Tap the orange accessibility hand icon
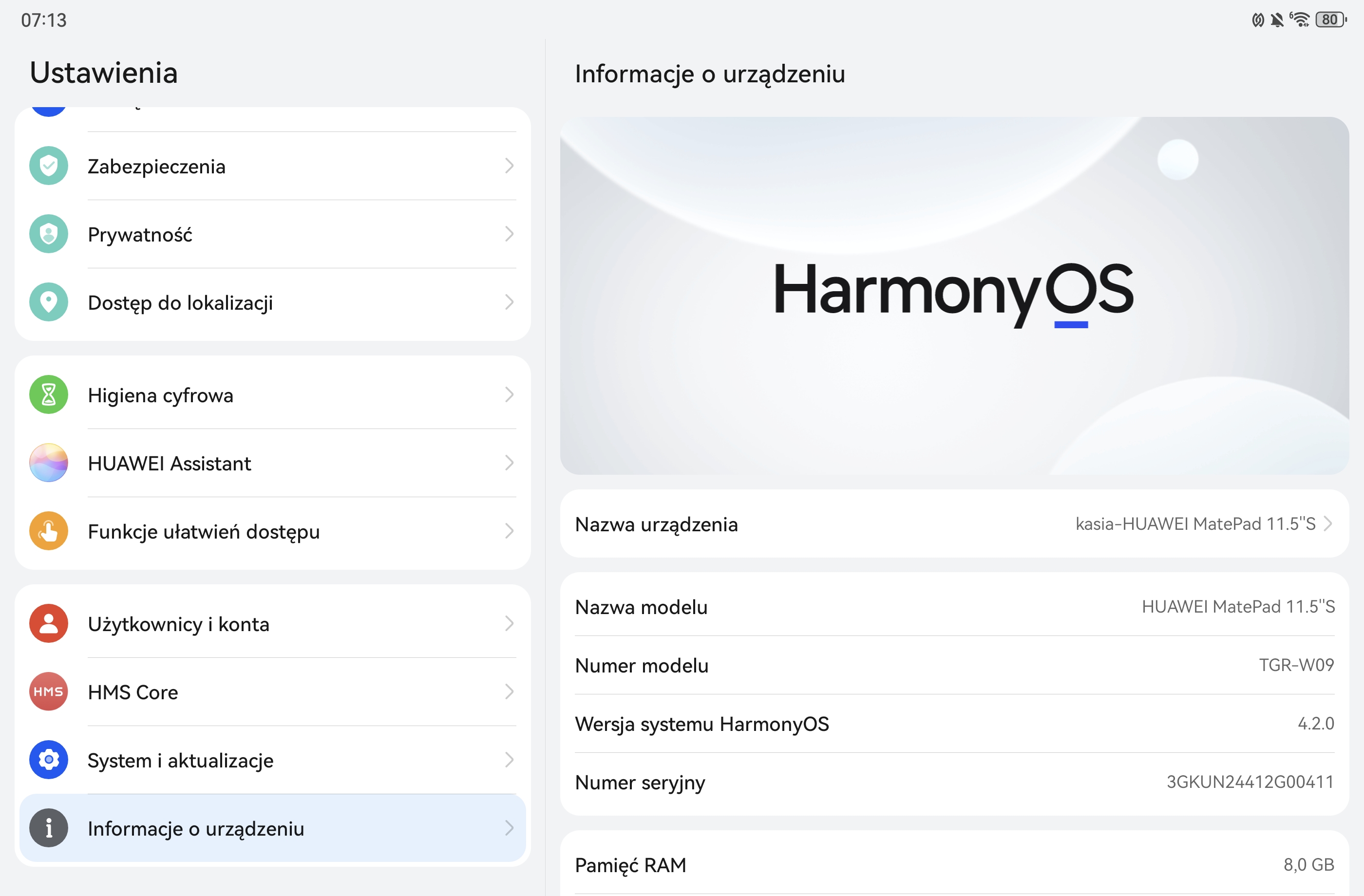The width and height of the screenshot is (1364, 896). [49, 531]
